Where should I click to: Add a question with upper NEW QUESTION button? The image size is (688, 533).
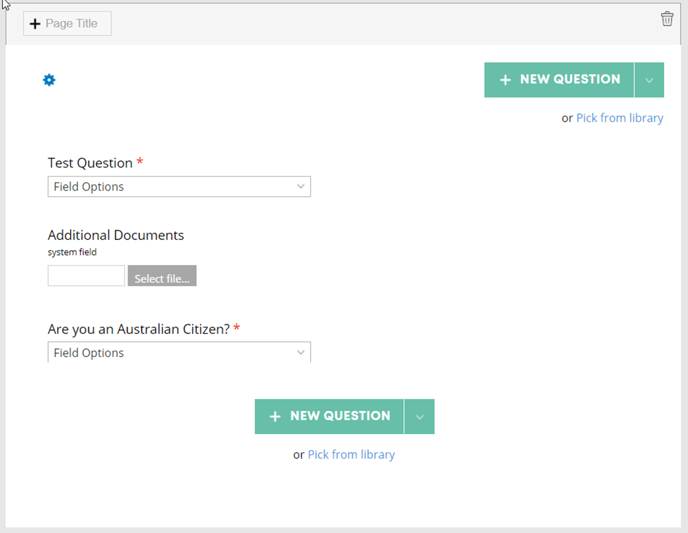click(x=559, y=80)
